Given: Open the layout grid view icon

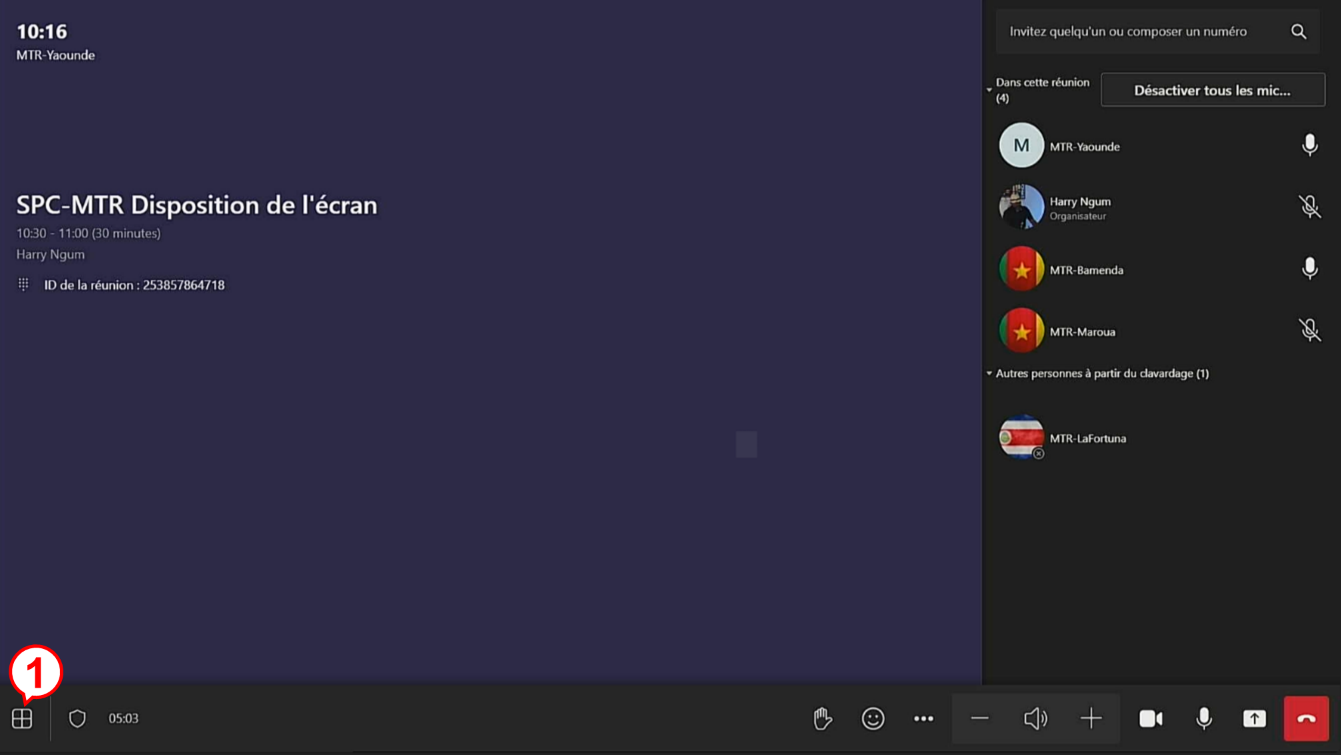Looking at the screenshot, I should (x=22, y=718).
